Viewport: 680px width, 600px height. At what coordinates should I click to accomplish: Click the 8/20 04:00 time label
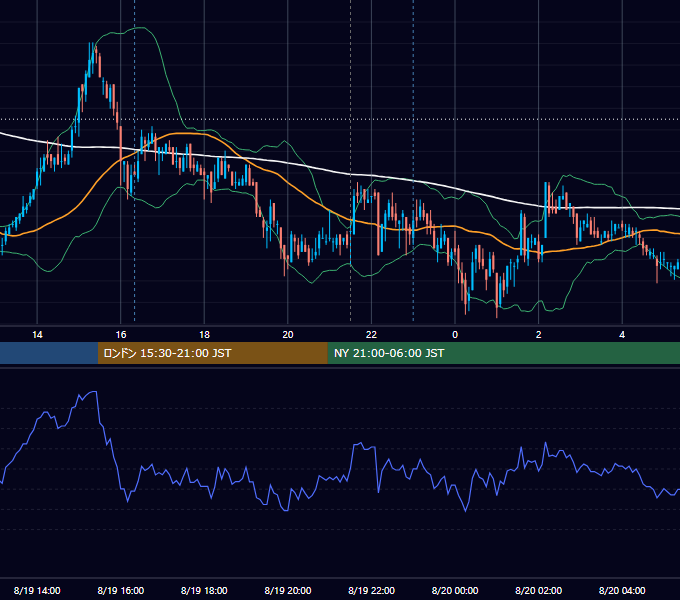[622, 590]
